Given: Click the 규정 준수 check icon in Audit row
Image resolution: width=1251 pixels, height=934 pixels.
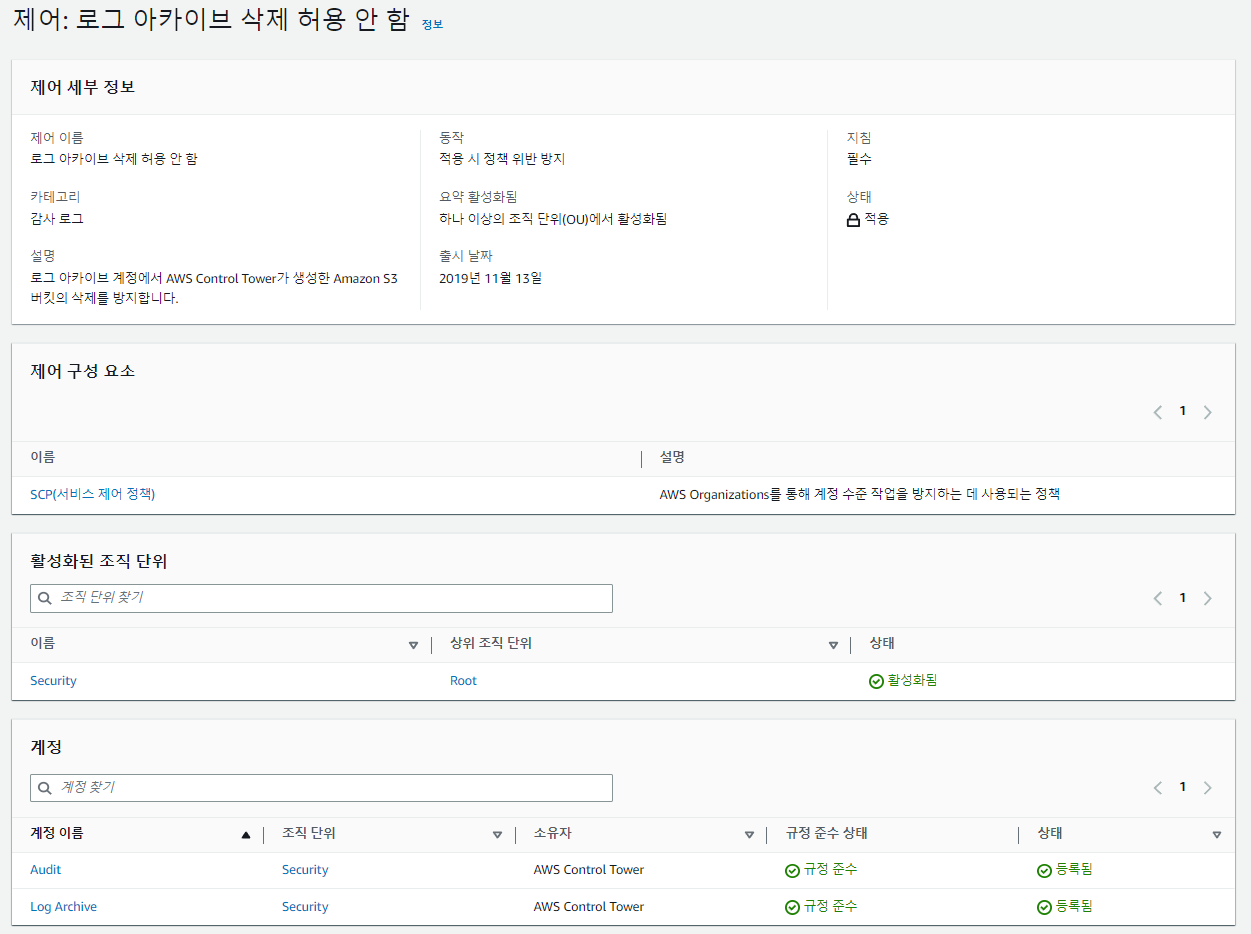Looking at the screenshot, I should (x=792, y=871).
